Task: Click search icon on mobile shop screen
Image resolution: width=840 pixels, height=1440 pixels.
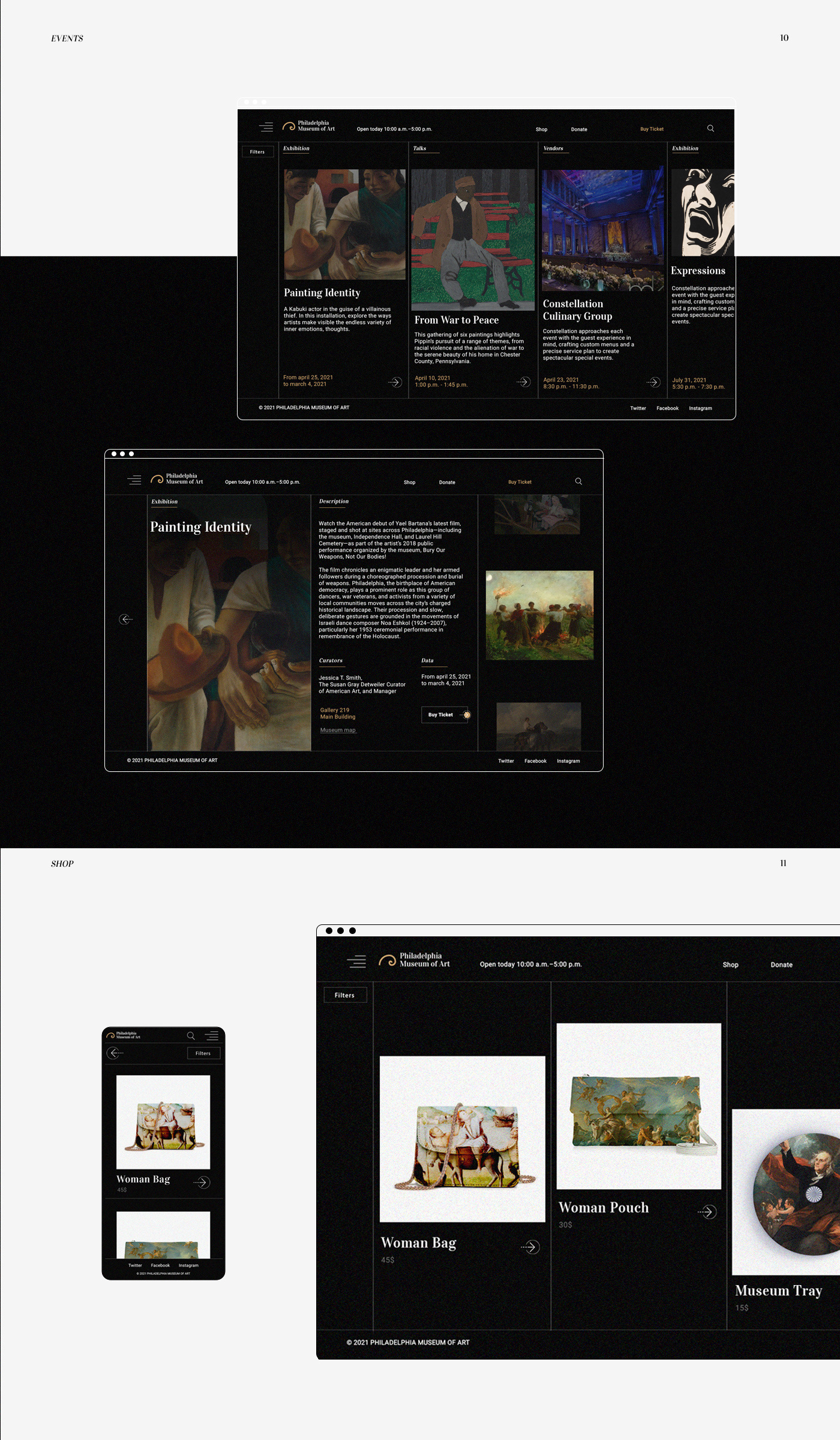Action: 191,1035
